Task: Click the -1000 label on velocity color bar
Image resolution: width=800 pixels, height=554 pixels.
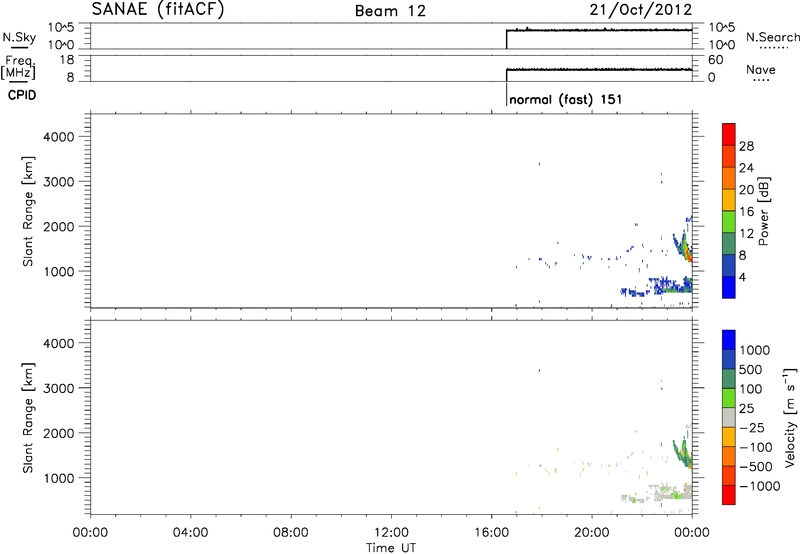Action: tap(759, 486)
